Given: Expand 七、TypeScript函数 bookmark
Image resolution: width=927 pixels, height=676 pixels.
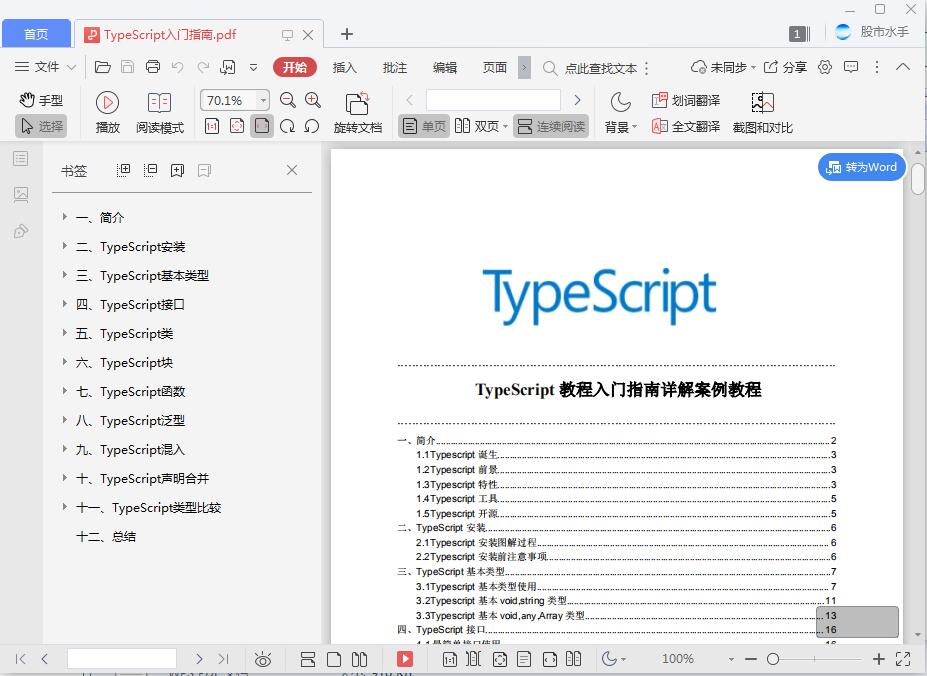Looking at the screenshot, I should [64, 390].
